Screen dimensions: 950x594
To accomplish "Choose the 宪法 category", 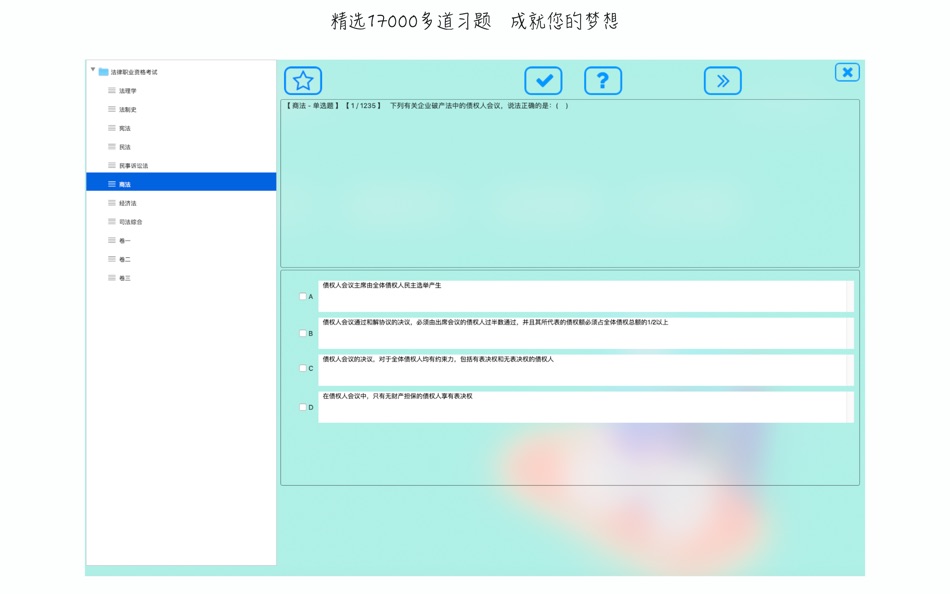I will pyautogui.click(x=125, y=128).
